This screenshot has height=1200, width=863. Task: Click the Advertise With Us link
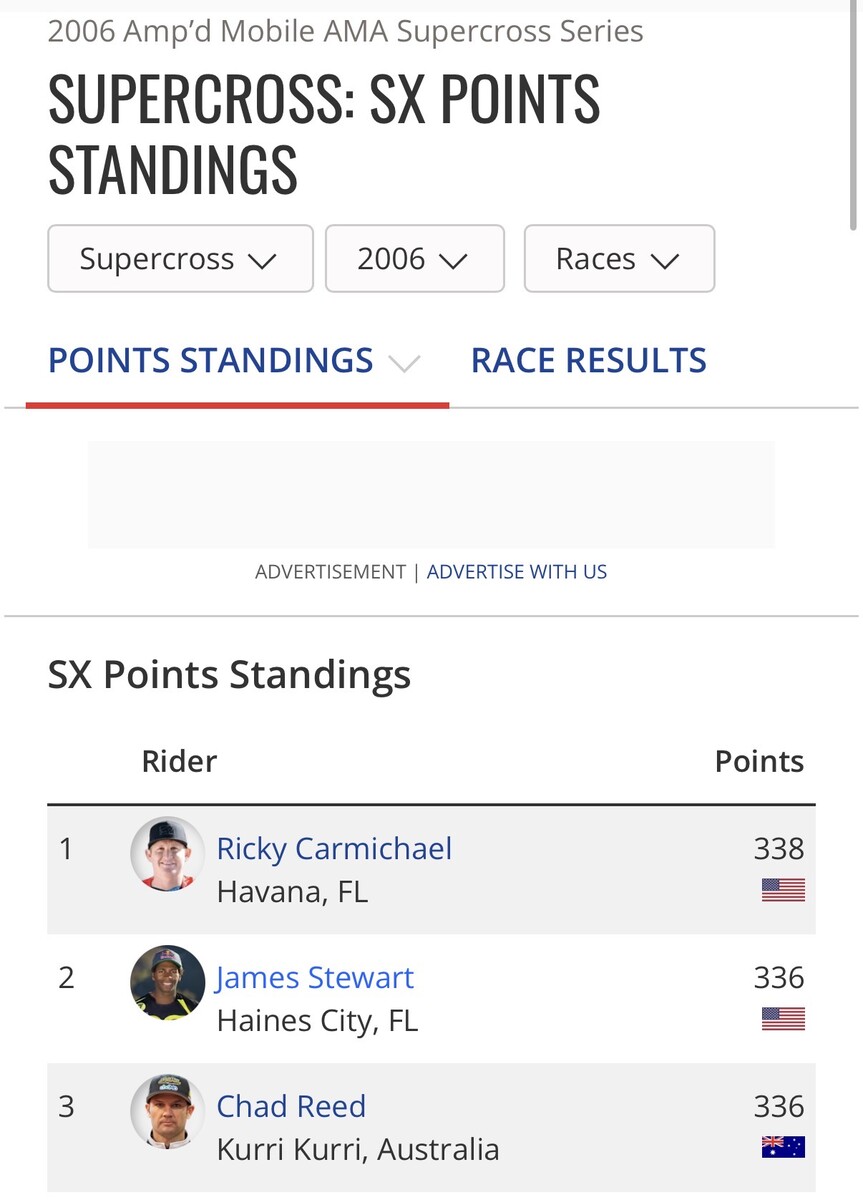(x=516, y=572)
